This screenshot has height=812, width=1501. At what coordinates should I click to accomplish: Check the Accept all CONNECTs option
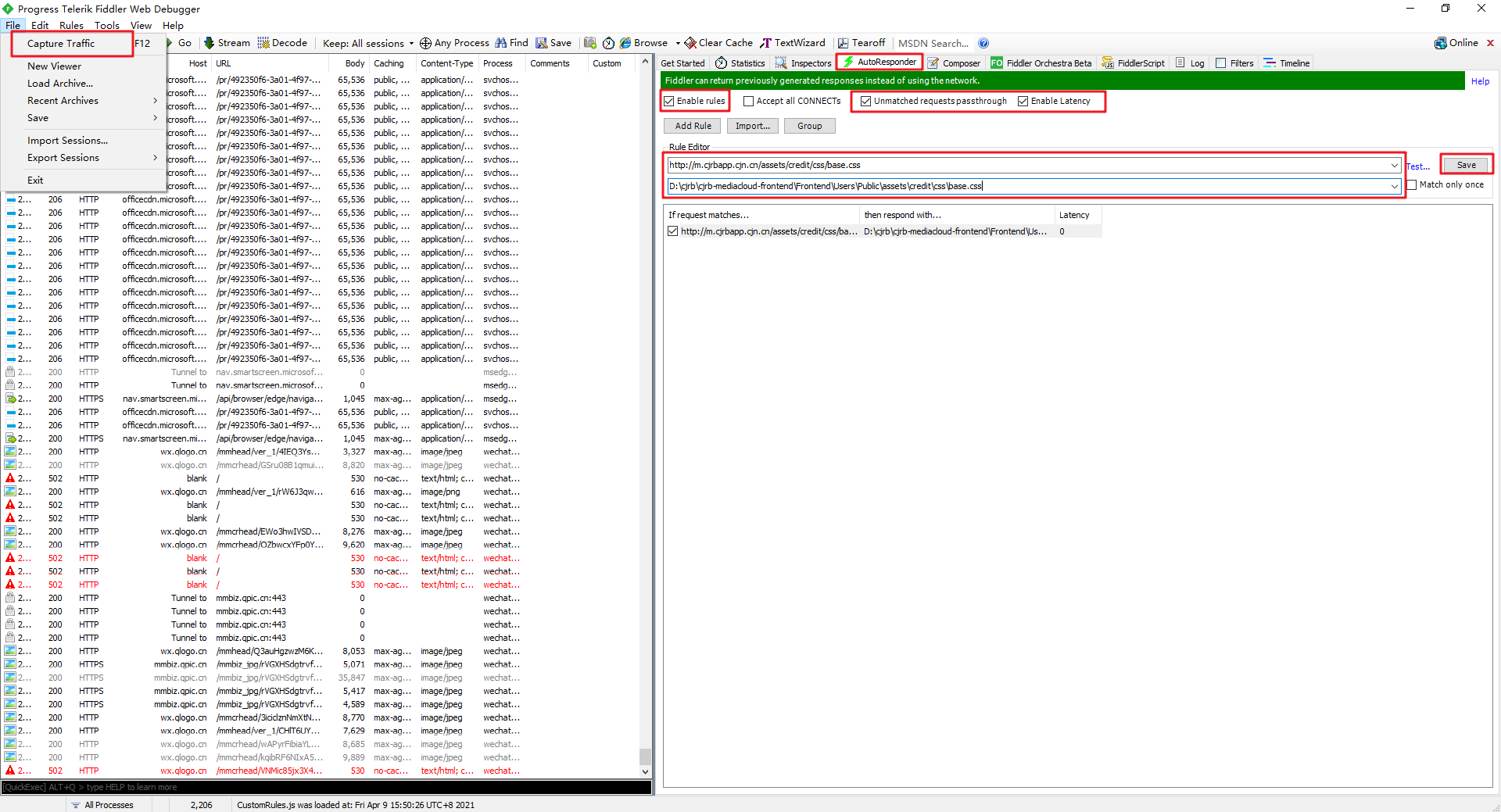coord(748,101)
